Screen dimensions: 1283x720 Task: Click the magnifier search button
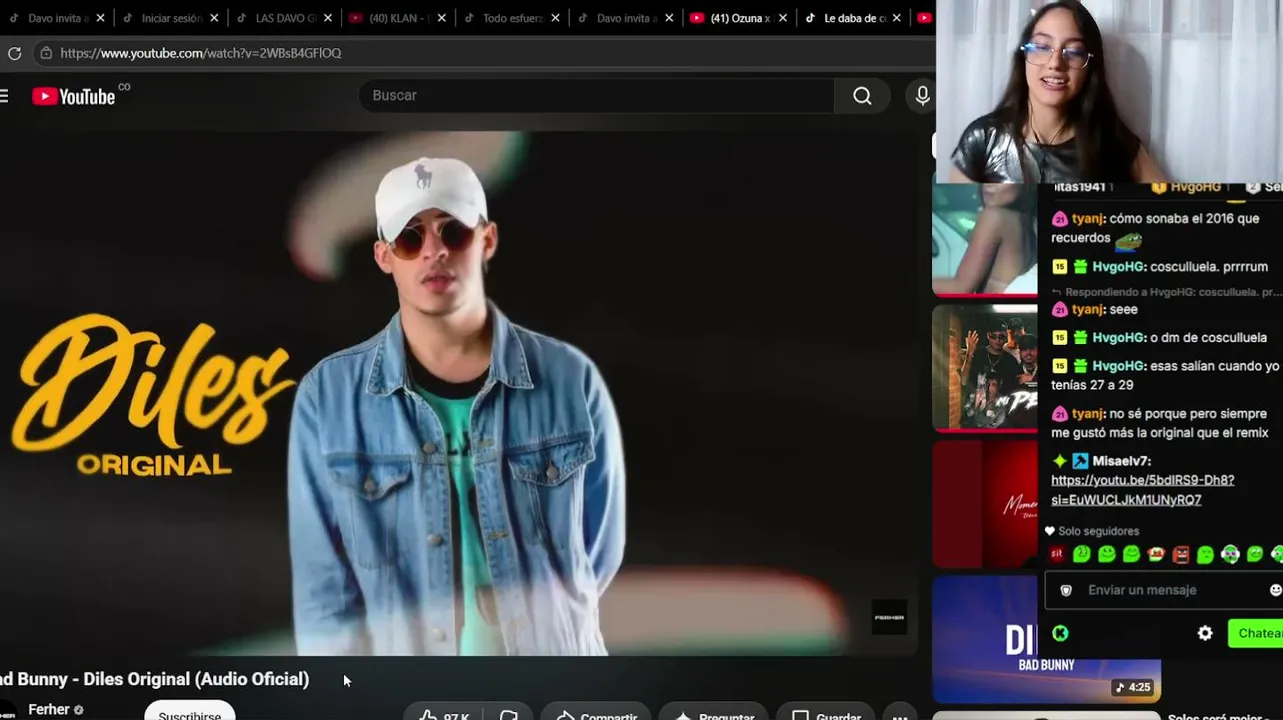[862, 96]
